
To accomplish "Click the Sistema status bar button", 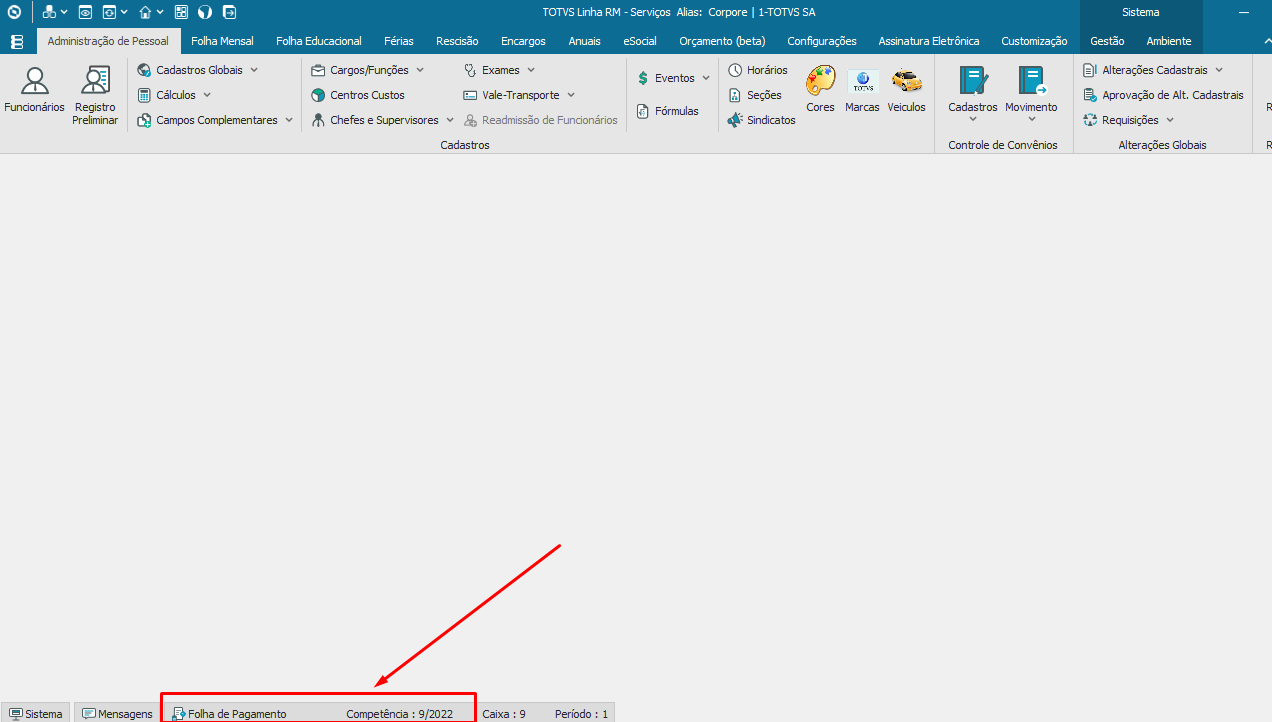I will tap(36, 714).
